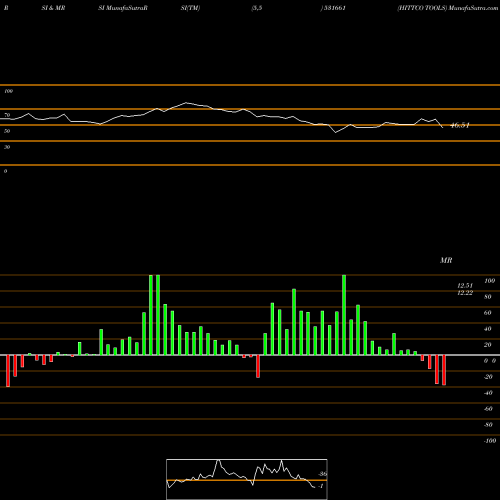500x500 pixels.
Task: Click the 'SI MunafaSutraR' header text
Action: coord(123,8)
